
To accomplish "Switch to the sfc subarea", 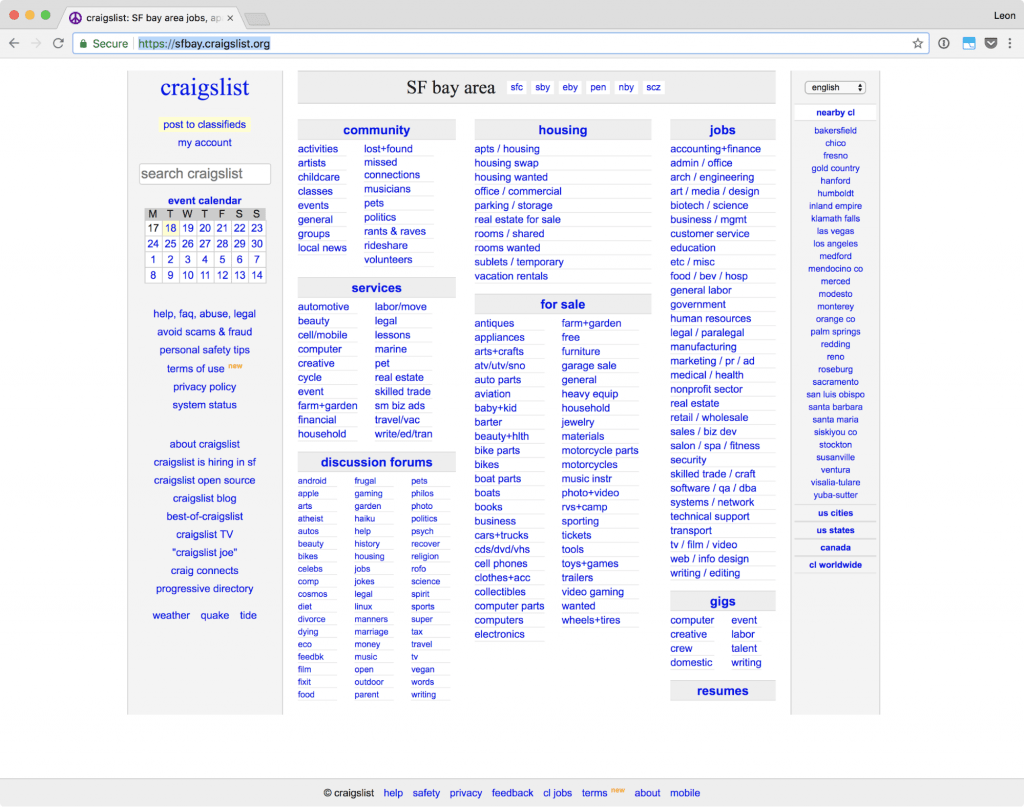I will click(517, 87).
